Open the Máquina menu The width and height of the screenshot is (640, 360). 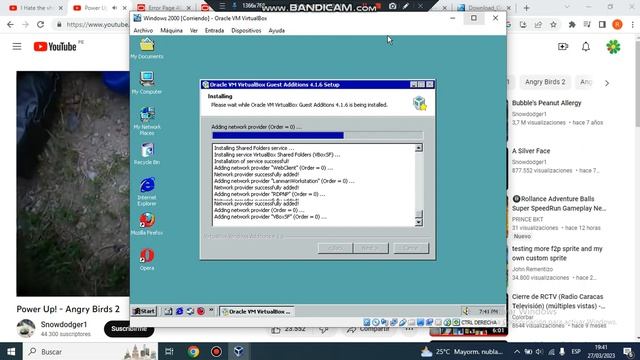click(x=171, y=31)
